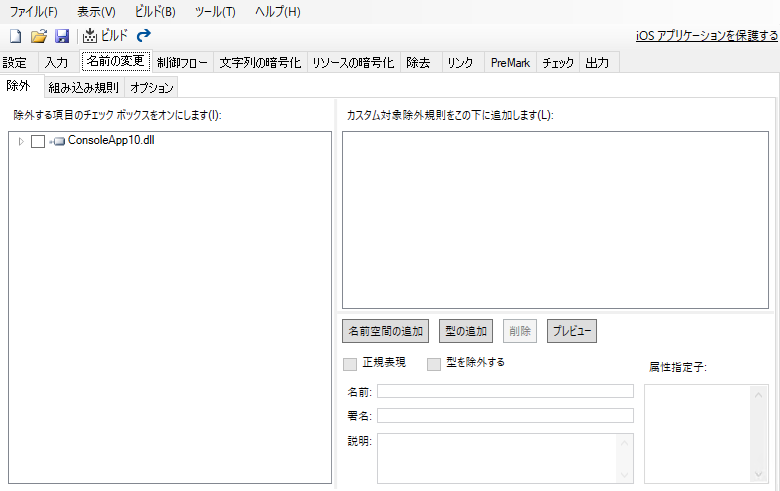Click the Save project floppy icon
This screenshot has height=491, width=780.
[x=62, y=36]
